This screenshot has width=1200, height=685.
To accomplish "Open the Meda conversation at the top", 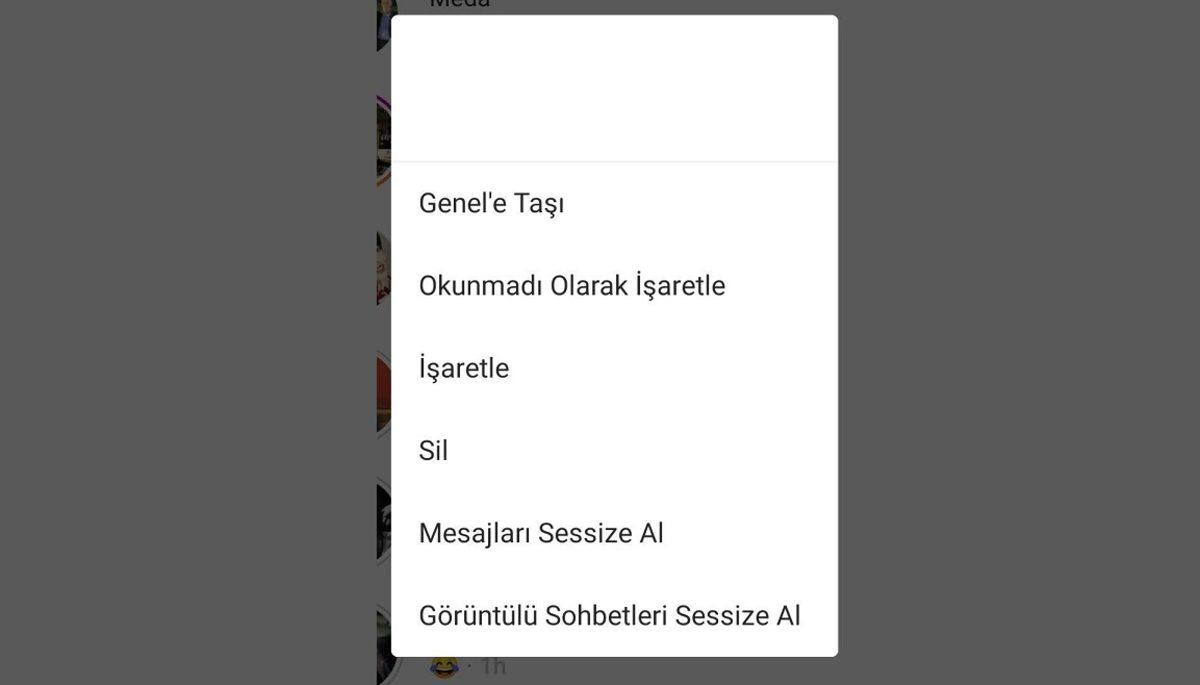I will 456,5.
